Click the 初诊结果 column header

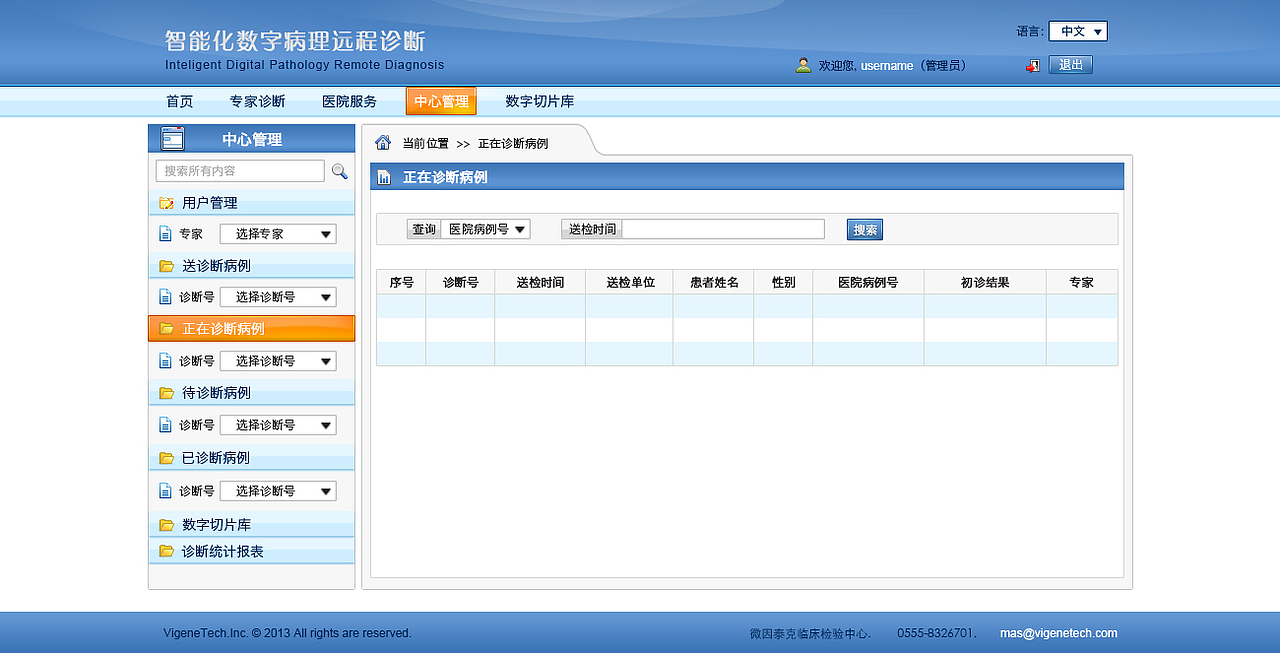985,283
